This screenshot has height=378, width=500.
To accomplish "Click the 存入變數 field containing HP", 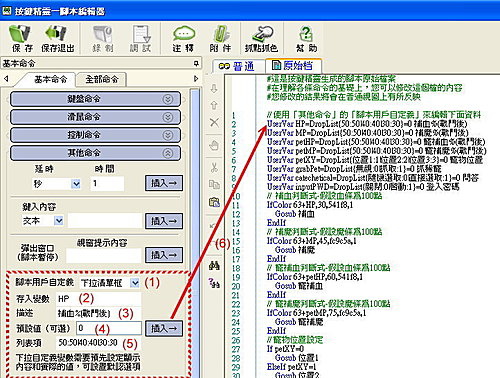I will (x=99, y=298).
